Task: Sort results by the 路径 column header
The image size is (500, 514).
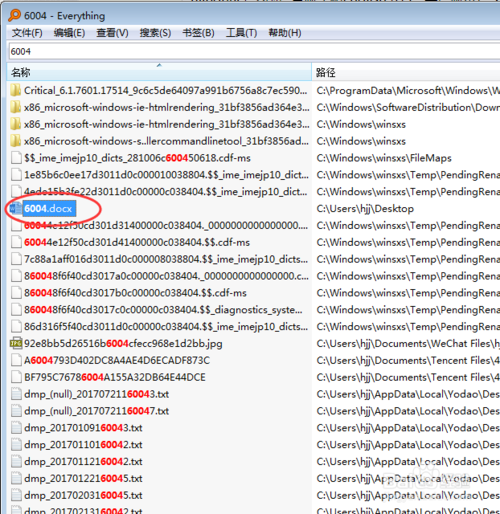Action: tap(406, 72)
